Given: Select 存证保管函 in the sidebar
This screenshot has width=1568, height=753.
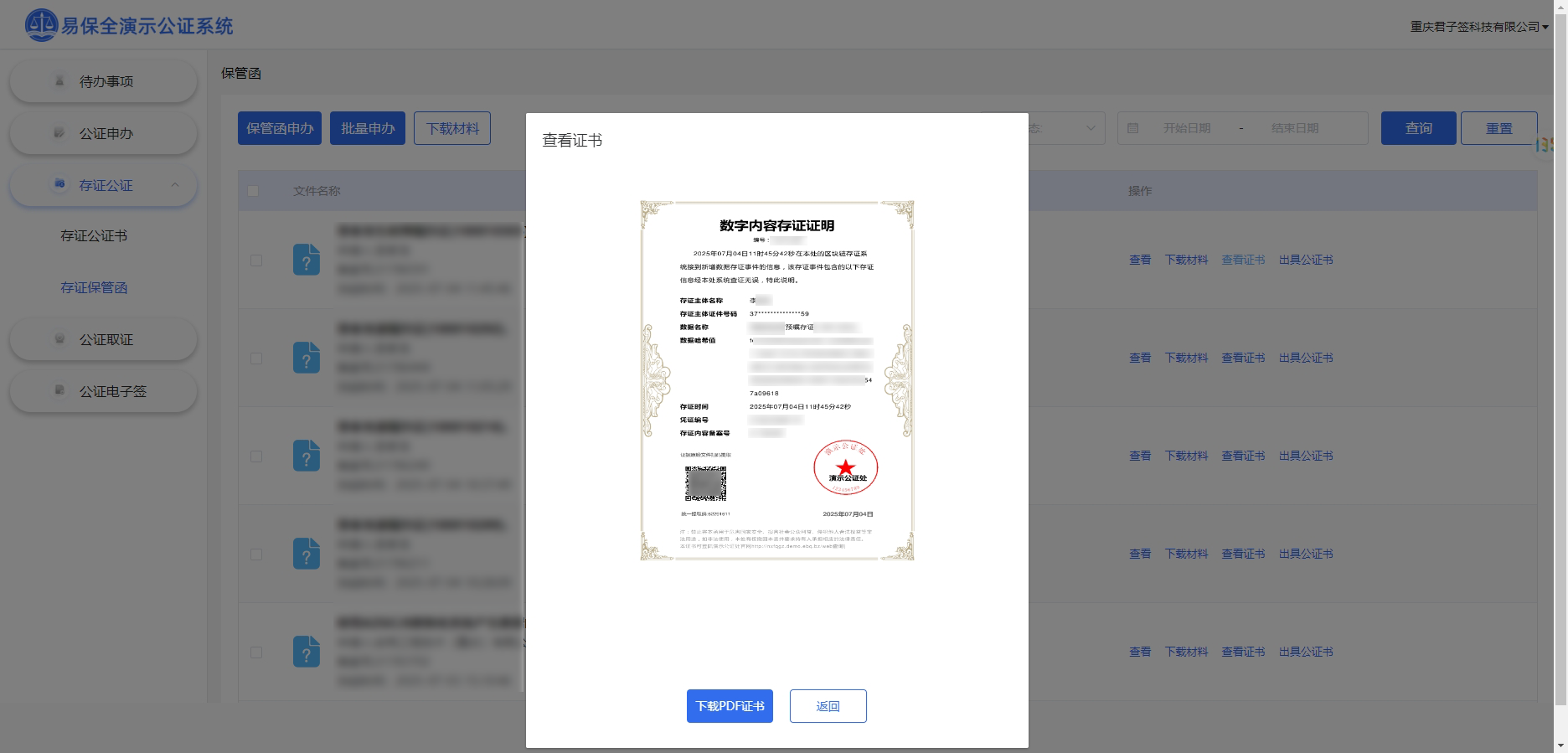Looking at the screenshot, I should pos(94,288).
